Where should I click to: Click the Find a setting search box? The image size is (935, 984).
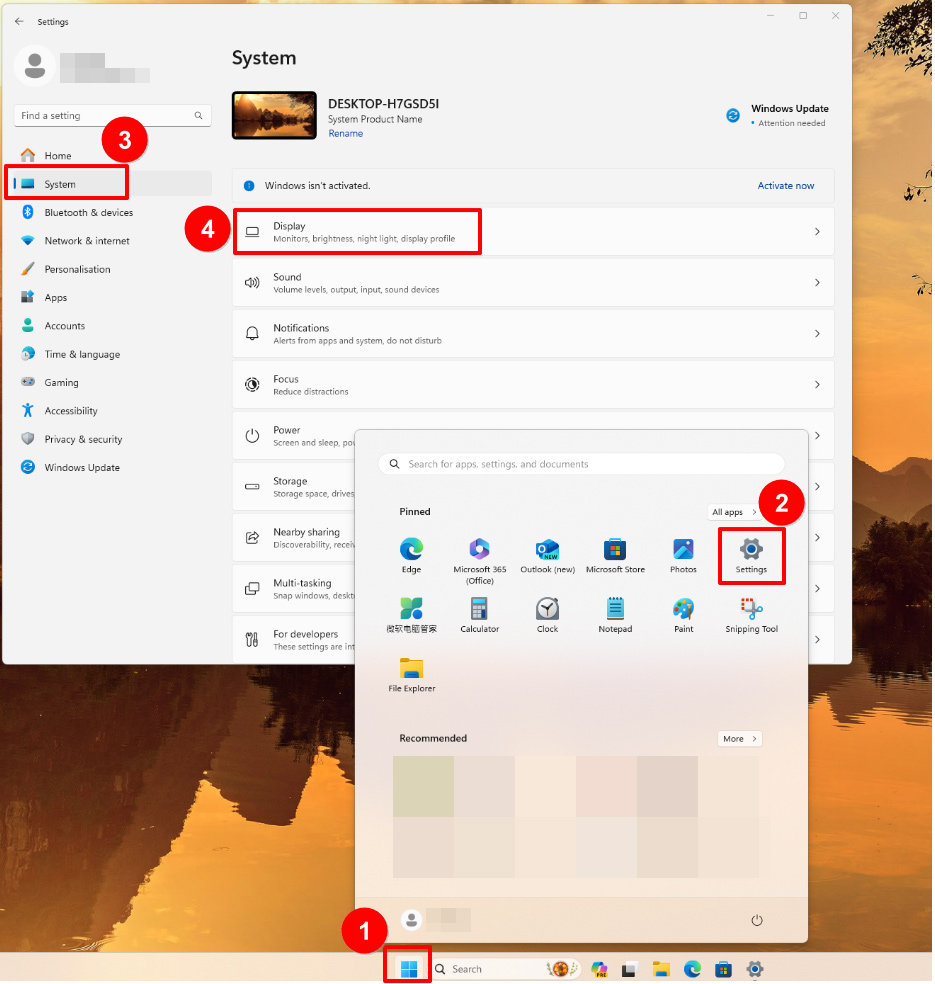(112, 115)
